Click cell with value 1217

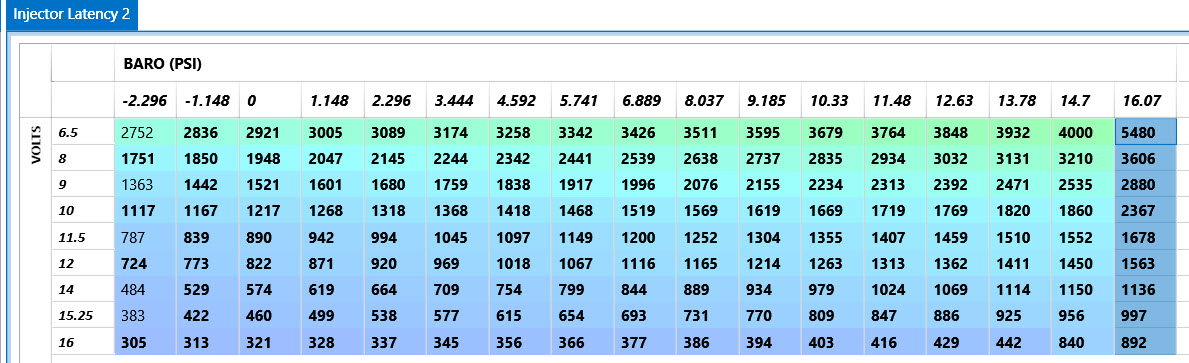click(x=270, y=211)
